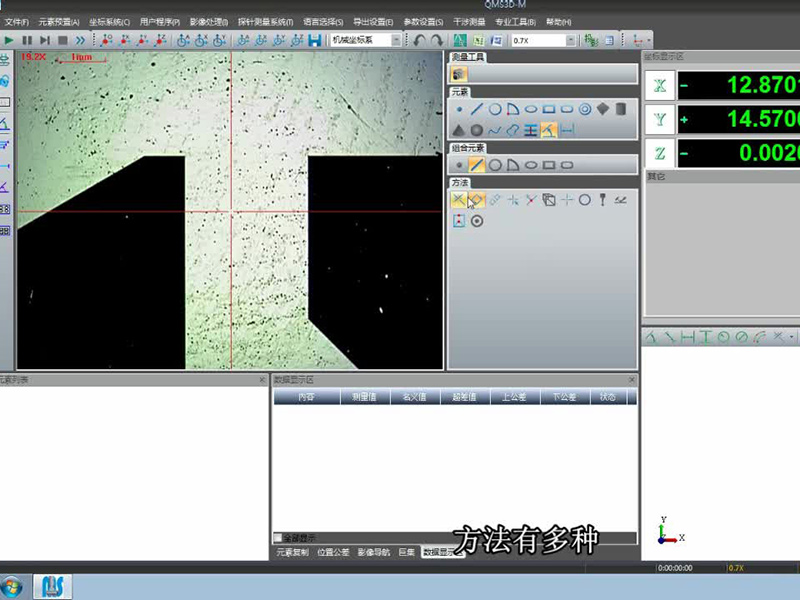This screenshot has width=800, height=600.
Task: Select the Distance element tool
Action: pyautogui.click(x=567, y=130)
